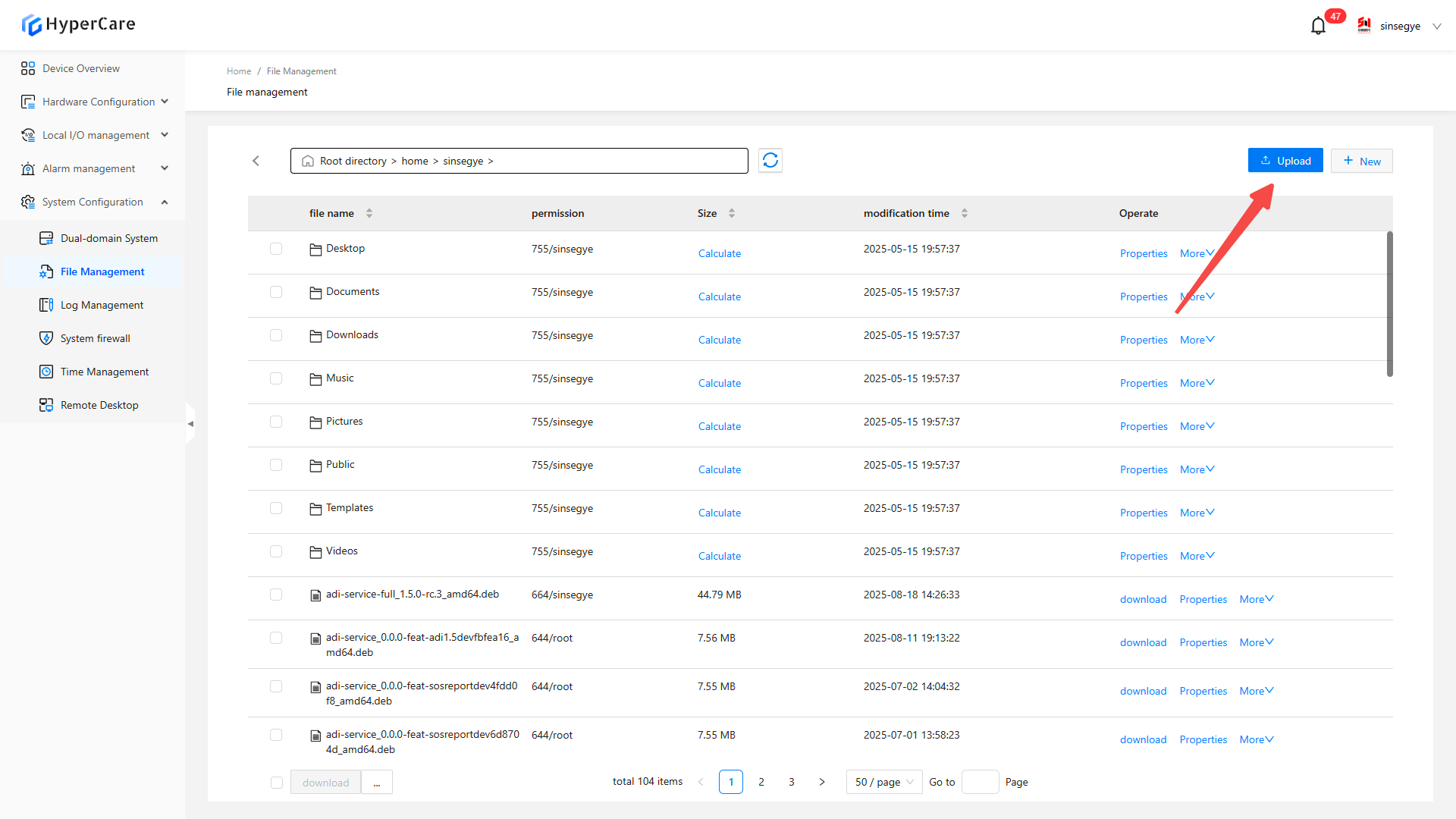1456x819 pixels.
Task: Click the notification bell icon
Action: [x=1318, y=27]
